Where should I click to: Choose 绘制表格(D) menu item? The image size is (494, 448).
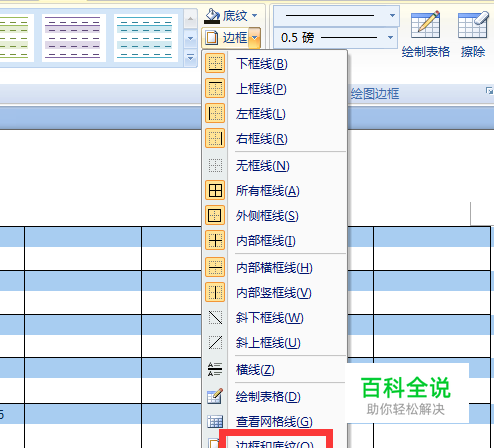(274, 397)
